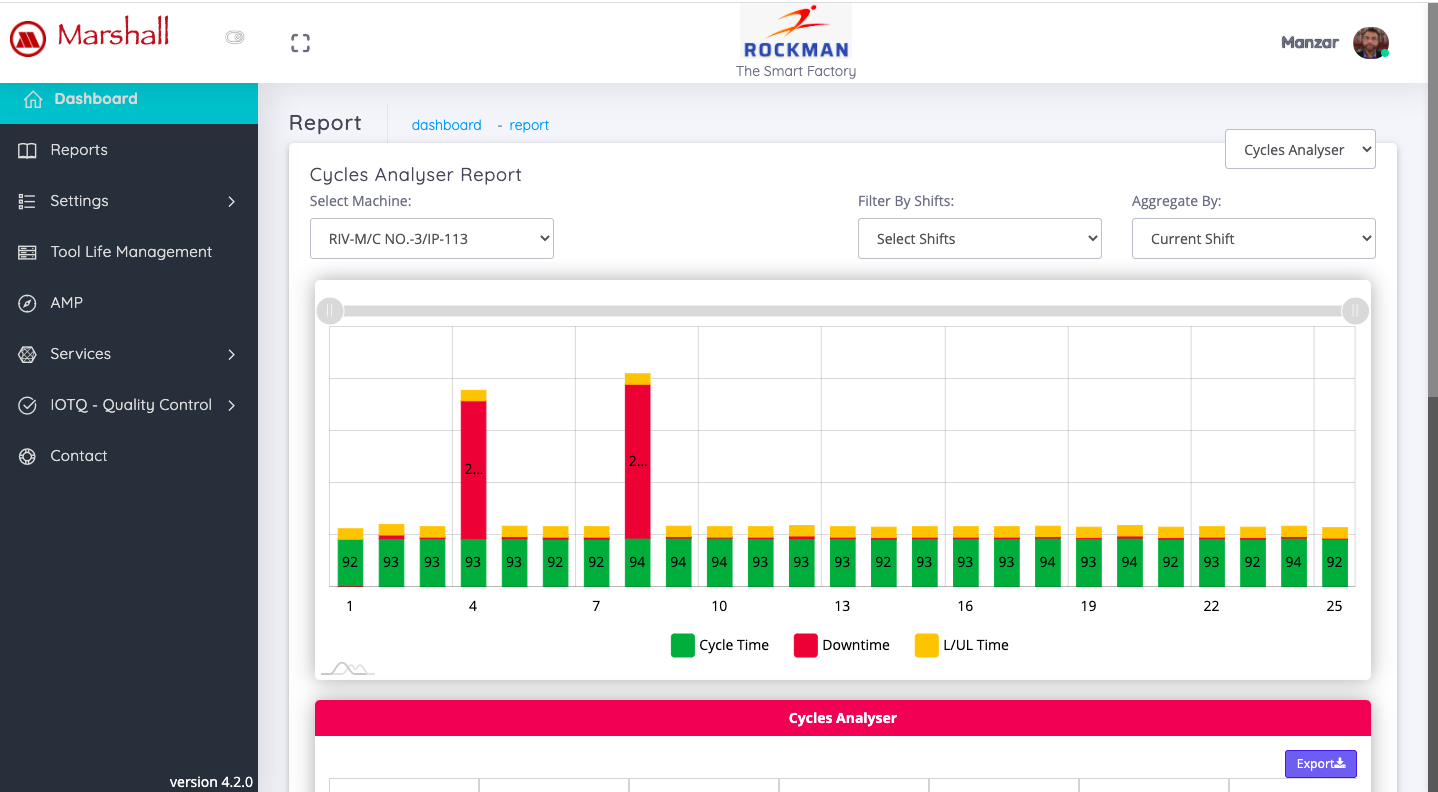Follow the dashboard breadcrumb link
This screenshot has width=1438, height=792.
coord(446,125)
